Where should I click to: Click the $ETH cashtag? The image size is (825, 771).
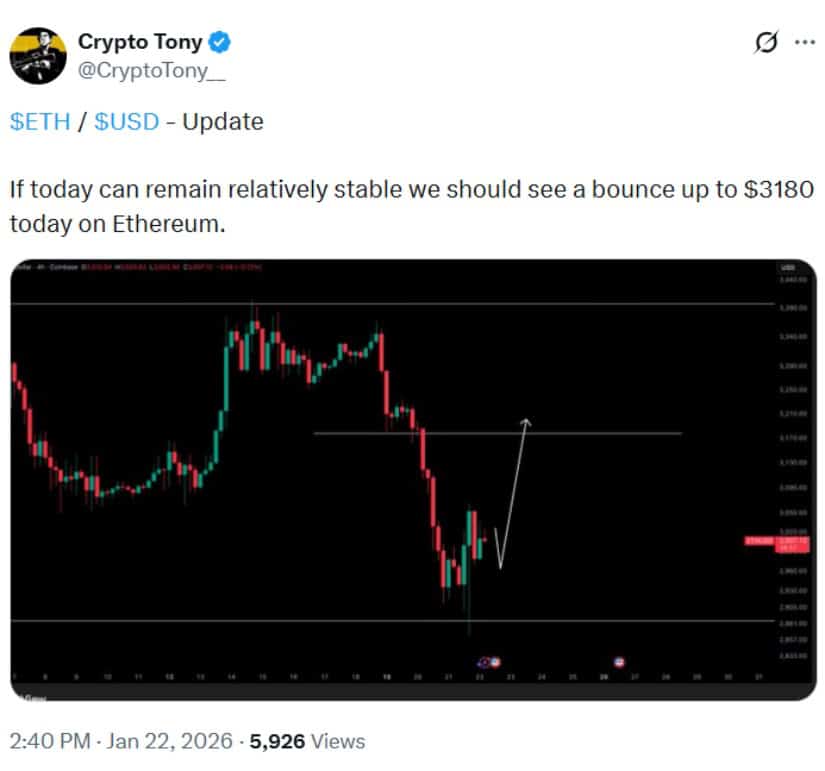[x=38, y=122]
